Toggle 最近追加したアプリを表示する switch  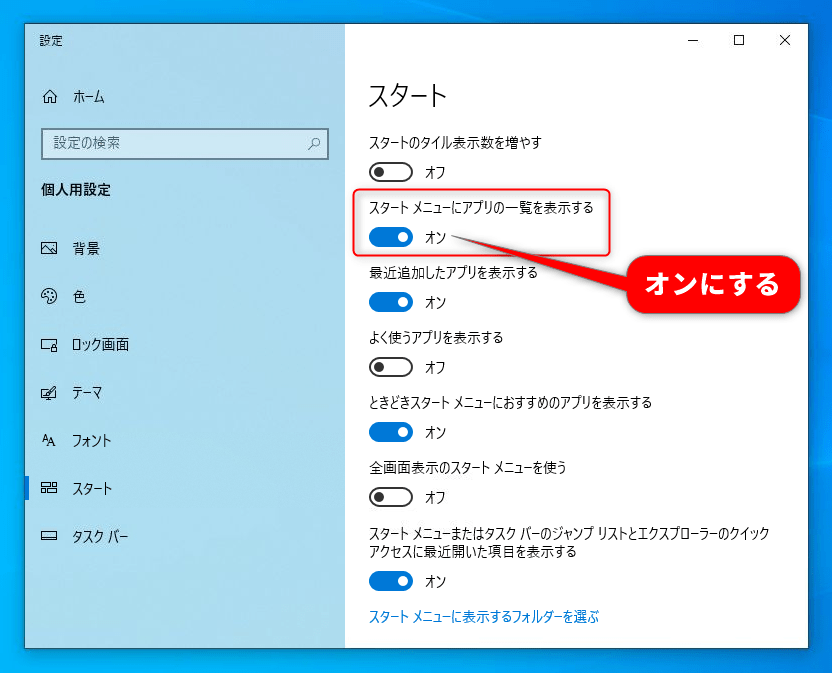[391, 302]
